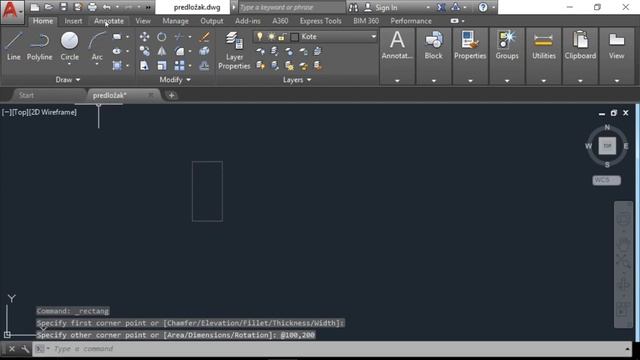Add a new drawing tab with plus
The width and height of the screenshot is (640, 360).
pyautogui.click(x=171, y=95)
